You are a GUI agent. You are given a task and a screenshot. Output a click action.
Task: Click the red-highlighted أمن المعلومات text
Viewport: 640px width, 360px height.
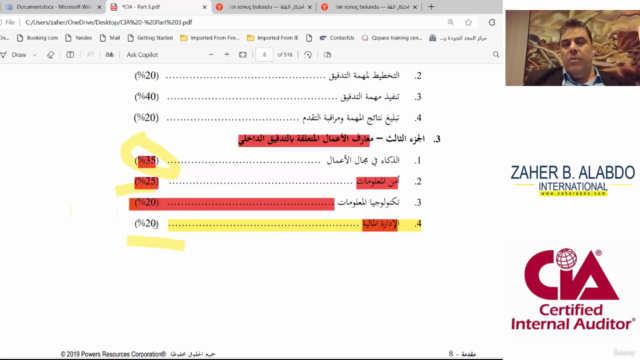[x=378, y=182]
